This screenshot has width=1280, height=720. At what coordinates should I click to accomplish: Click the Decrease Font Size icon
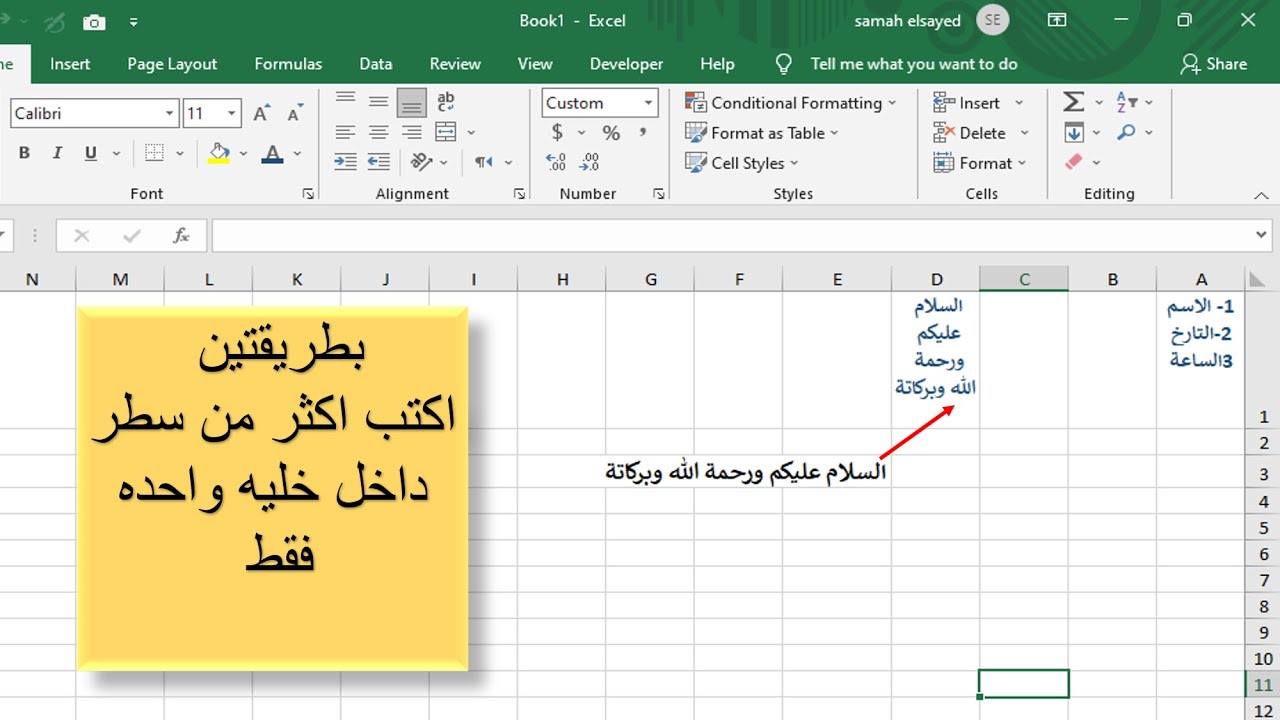[294, 114]
